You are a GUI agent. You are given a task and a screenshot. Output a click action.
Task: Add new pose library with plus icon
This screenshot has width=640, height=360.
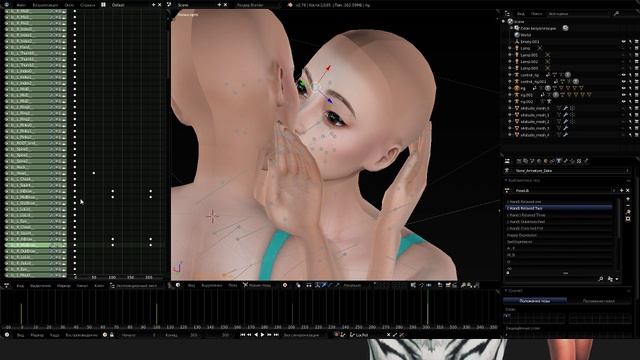[x=622, y=191]
